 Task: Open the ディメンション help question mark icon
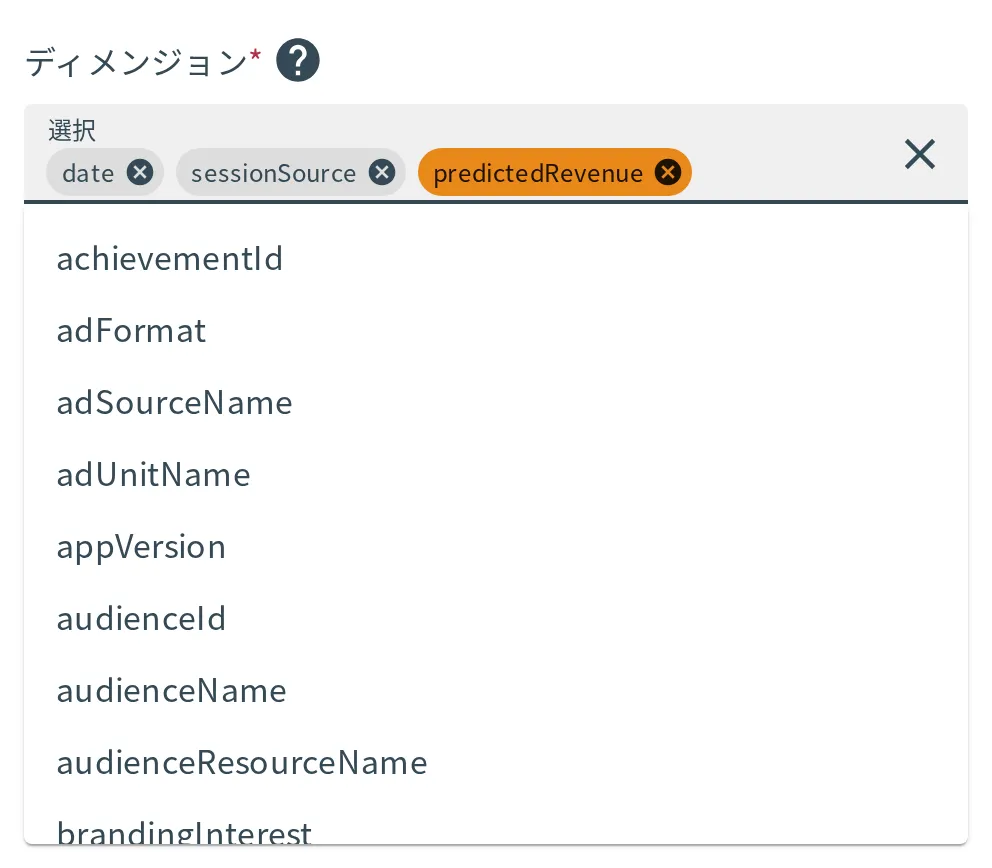(x=298, y=61)
